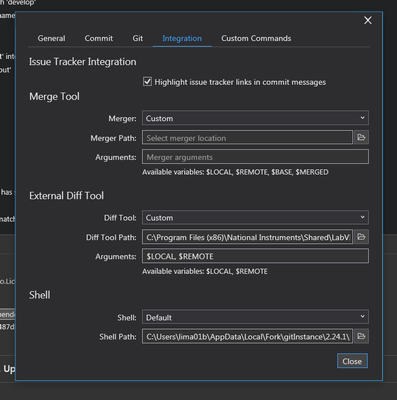Click the Diff Tool Path field

click(247, 237)
